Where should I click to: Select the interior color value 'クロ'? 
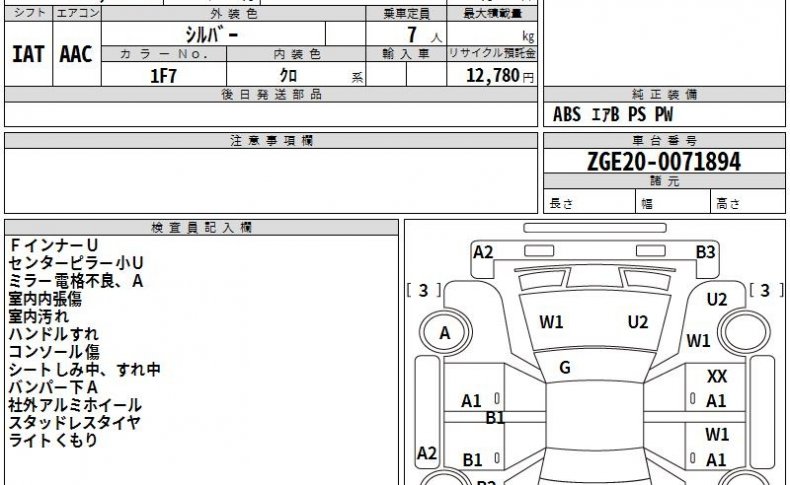click(288, 76)
